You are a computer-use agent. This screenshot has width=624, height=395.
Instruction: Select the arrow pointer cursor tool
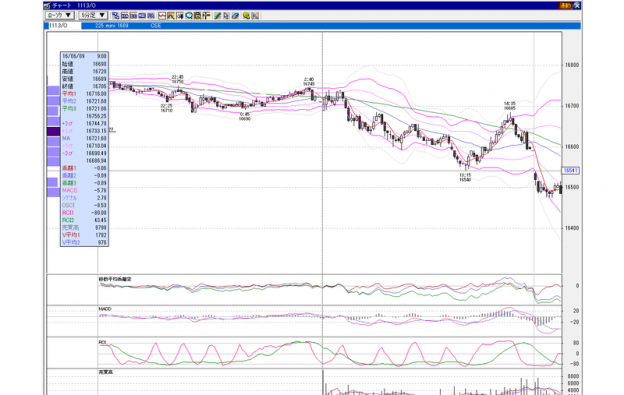(226, 16)
